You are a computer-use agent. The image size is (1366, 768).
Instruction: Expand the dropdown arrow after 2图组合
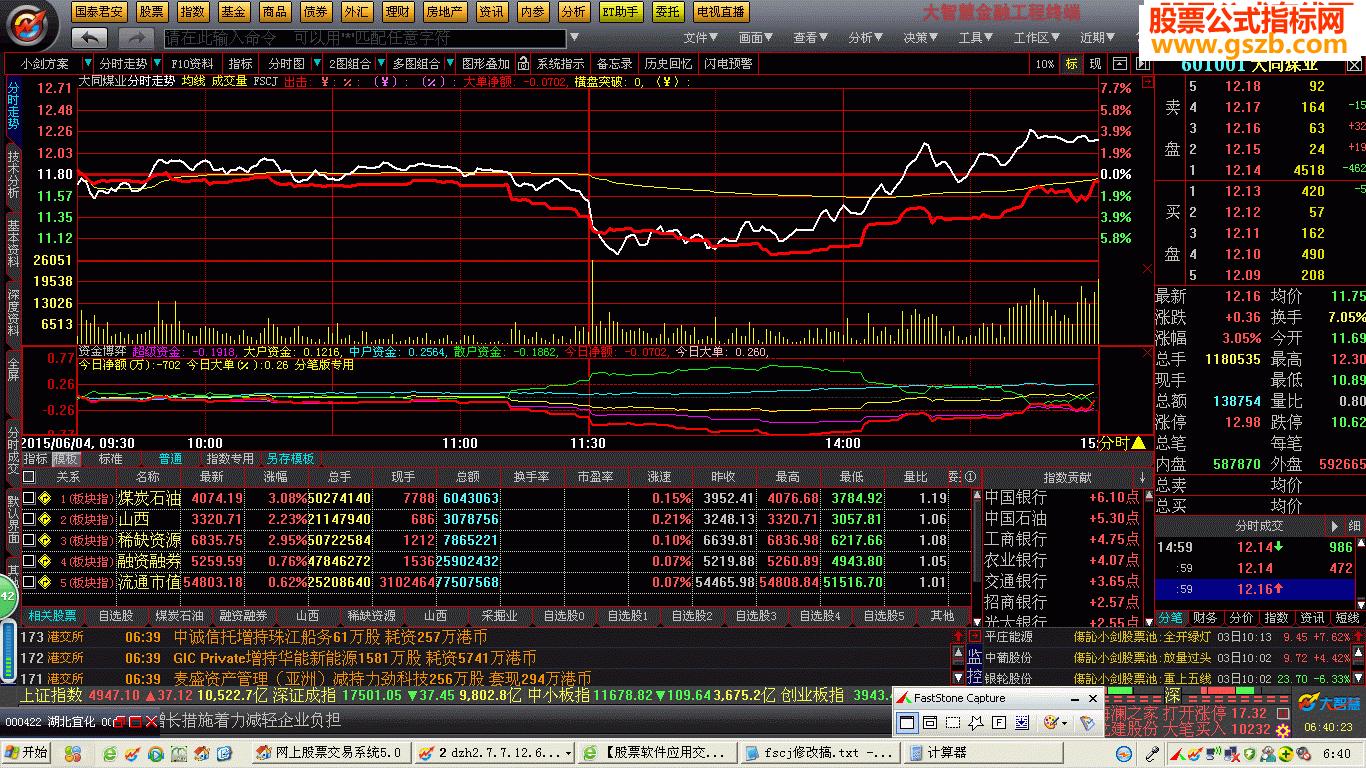pyautogui.click(x=379, y=63)
